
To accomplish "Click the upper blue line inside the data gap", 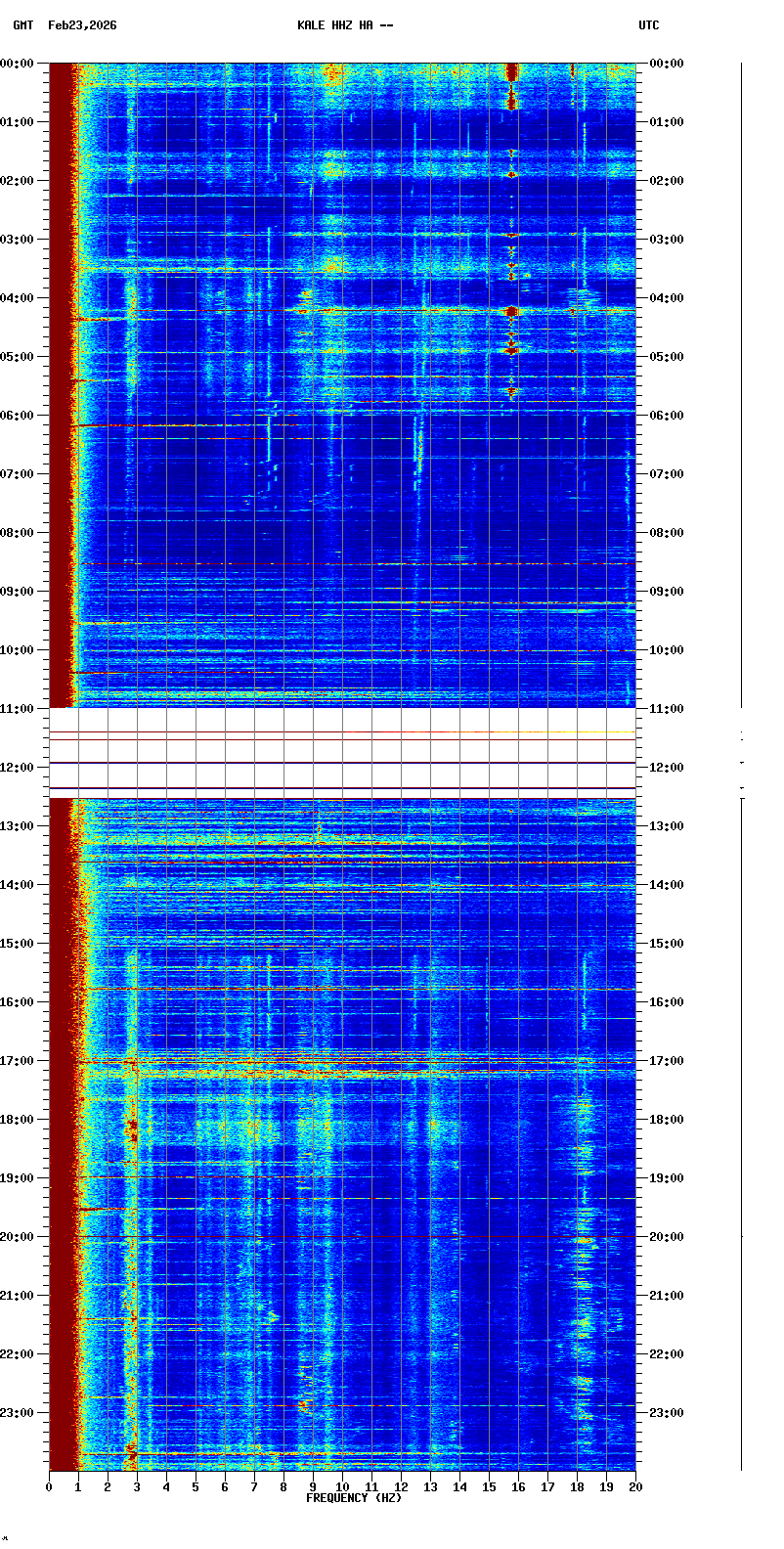I will point(342,763).
